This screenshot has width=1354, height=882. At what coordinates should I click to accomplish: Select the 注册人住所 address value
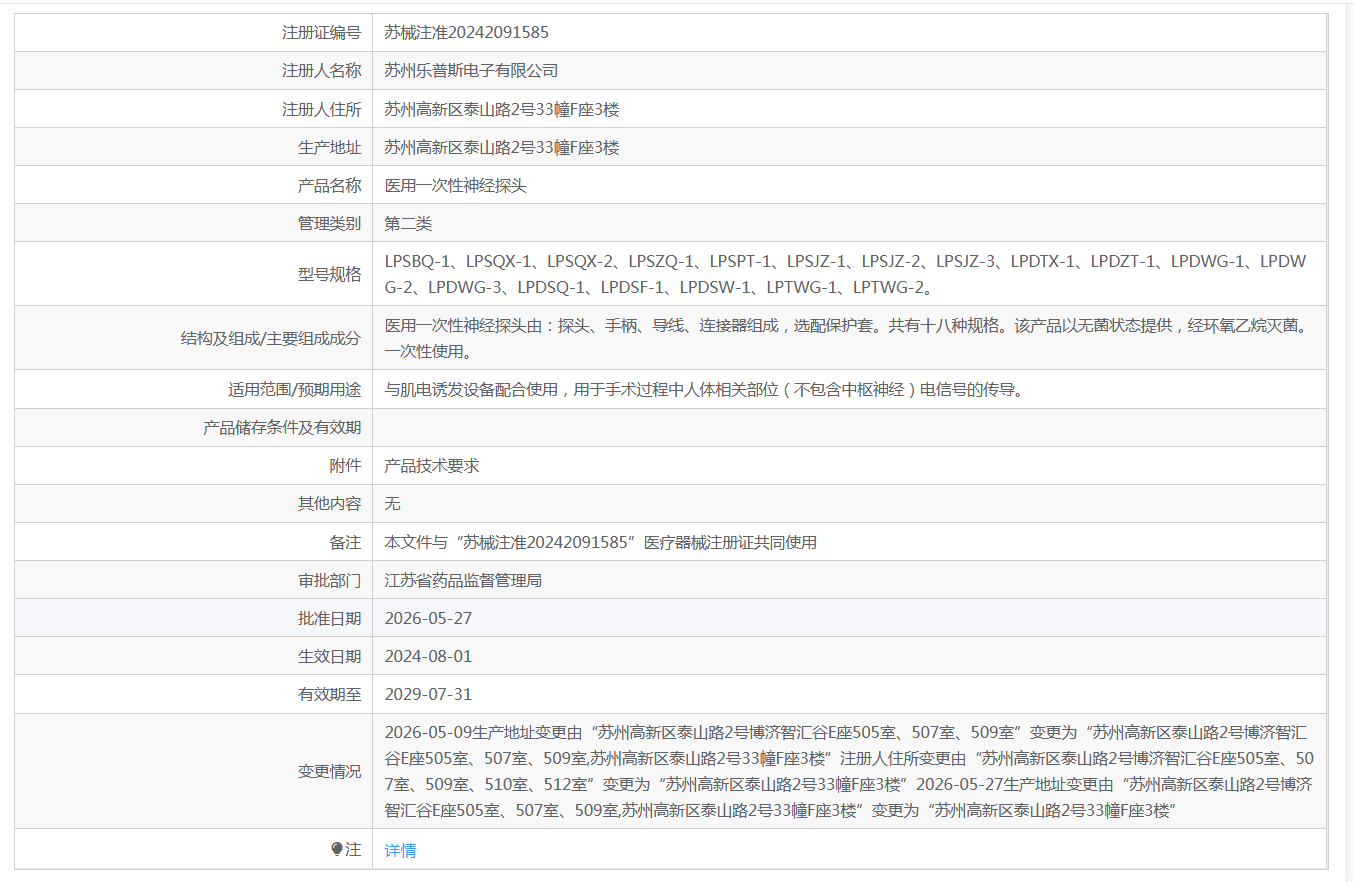(x=502, y=109)
